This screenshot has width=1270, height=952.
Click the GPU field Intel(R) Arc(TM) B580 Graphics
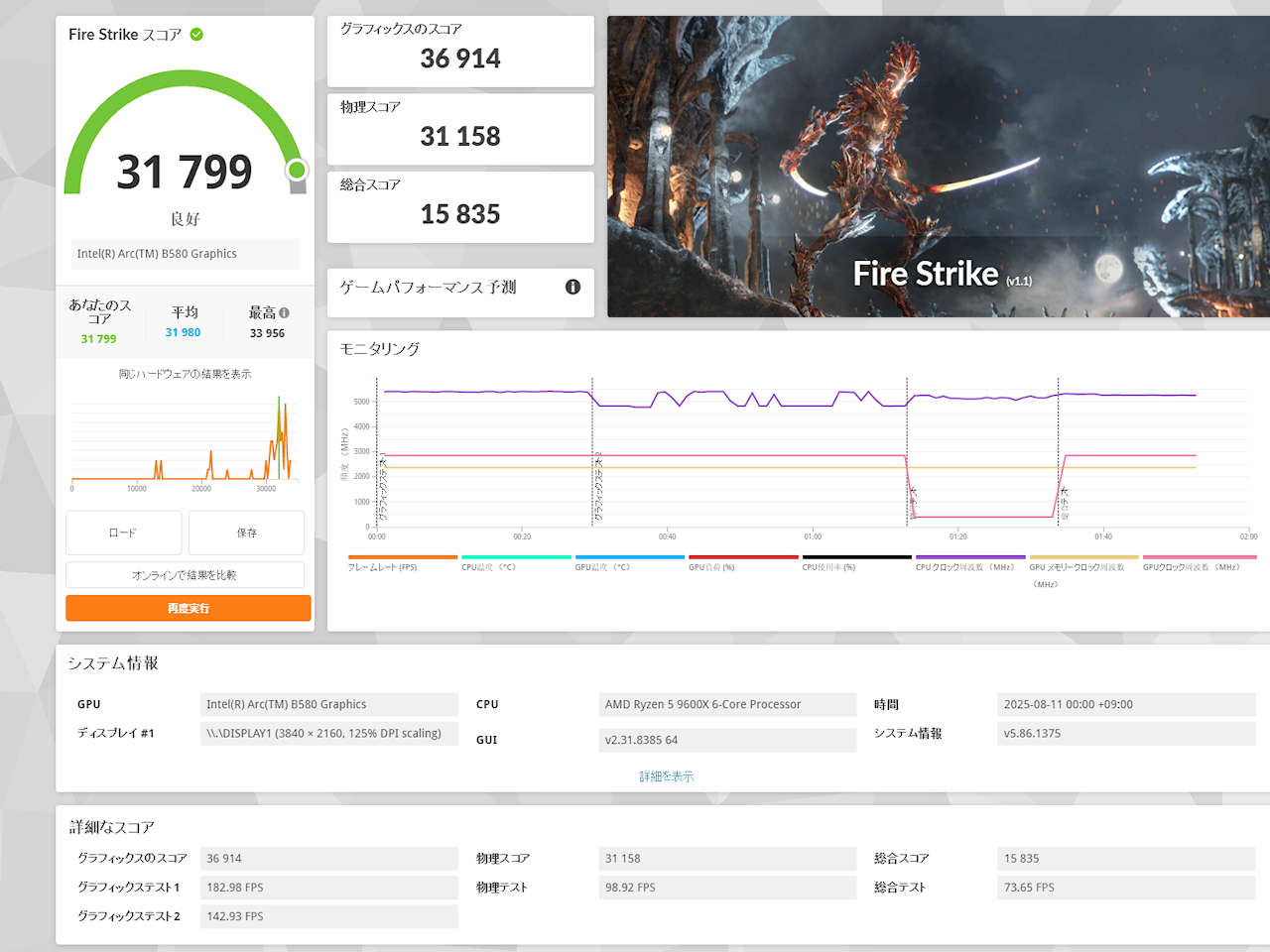pyautogui.click(x=329, y=704)
